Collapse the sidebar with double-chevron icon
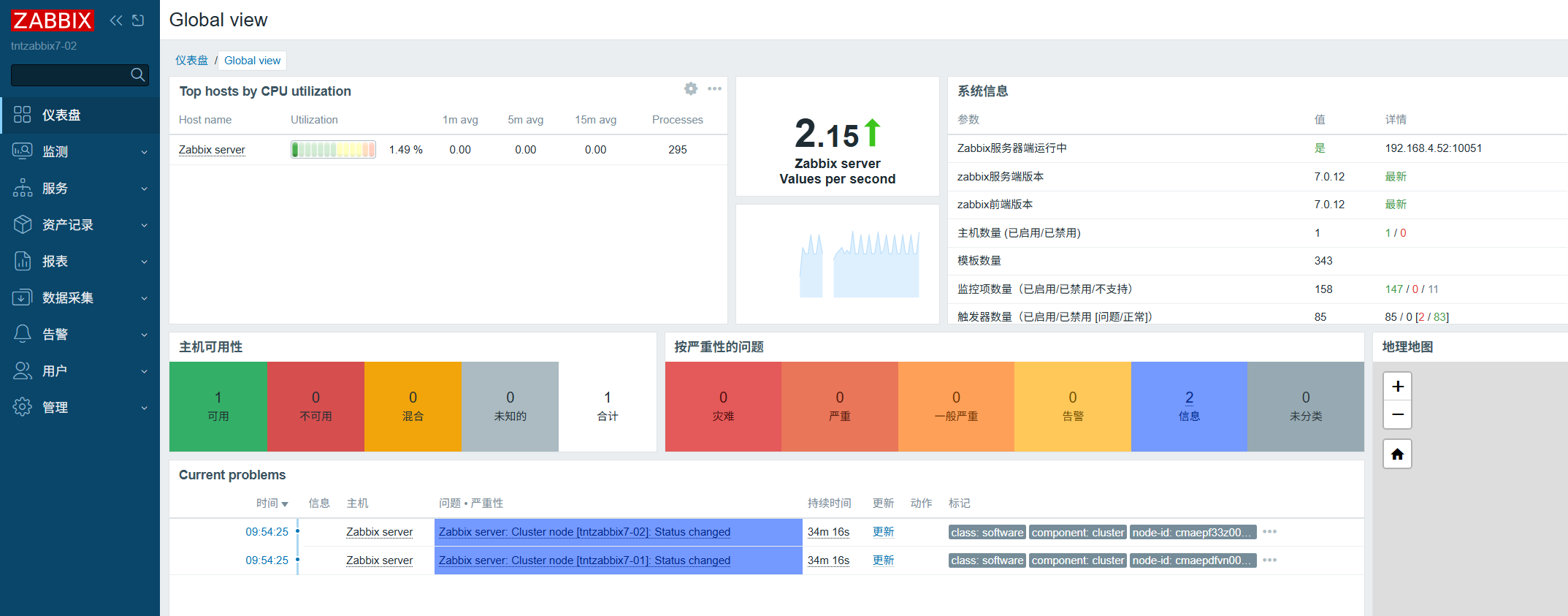This screenshot has width=1568, height=616. coord(116,20)
